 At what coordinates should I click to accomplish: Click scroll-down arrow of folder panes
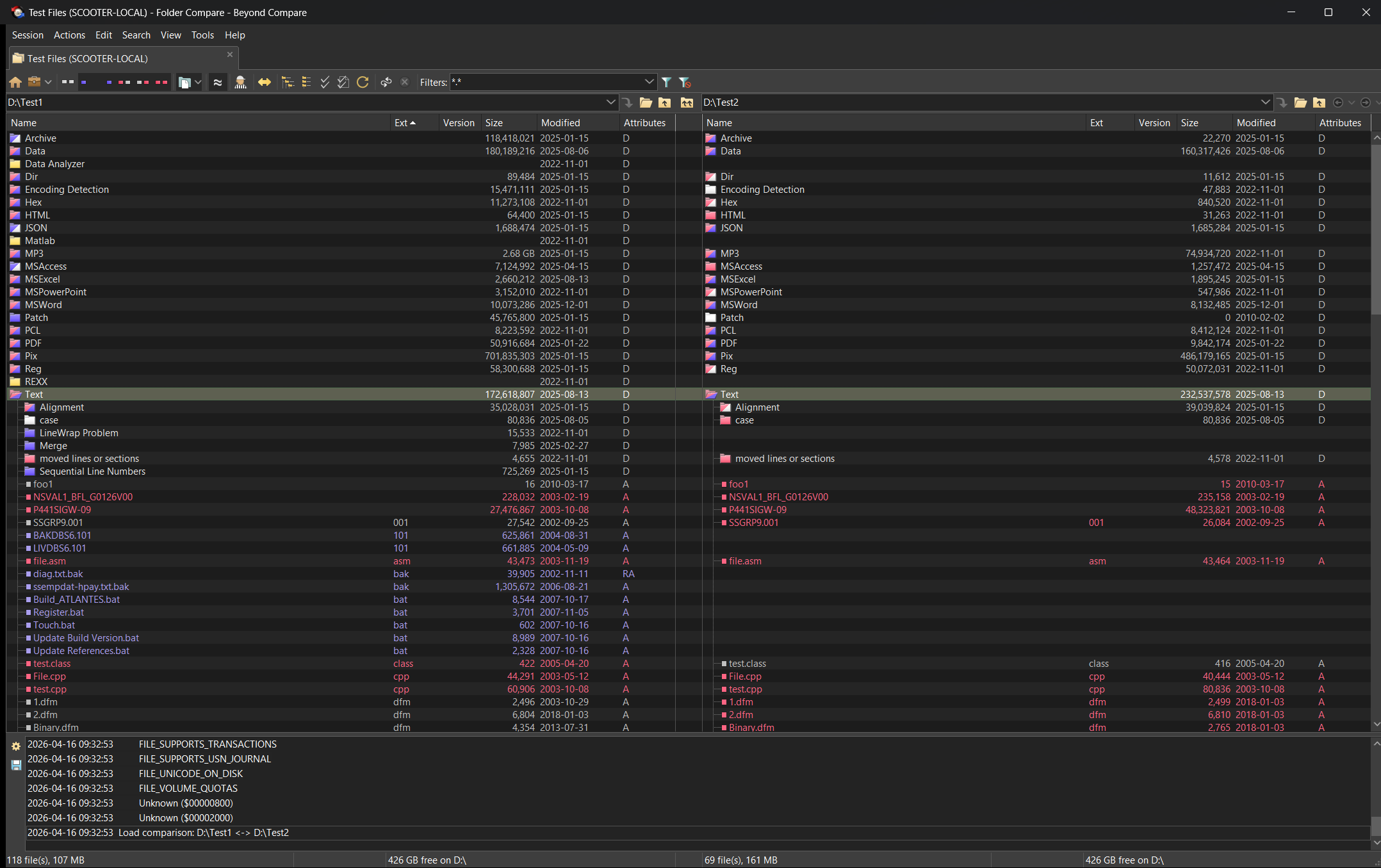(1376, 725)
